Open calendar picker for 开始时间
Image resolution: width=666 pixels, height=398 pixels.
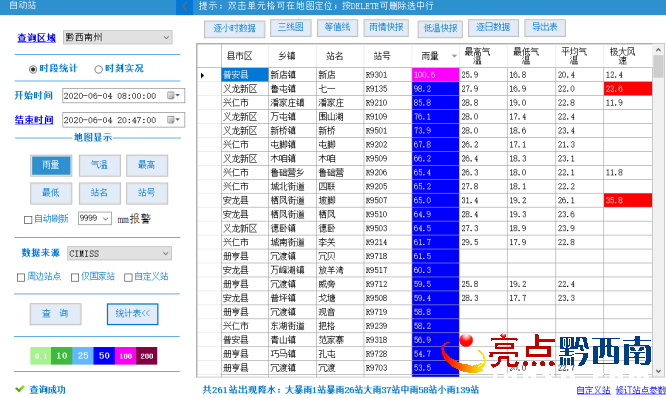[174, 96]
